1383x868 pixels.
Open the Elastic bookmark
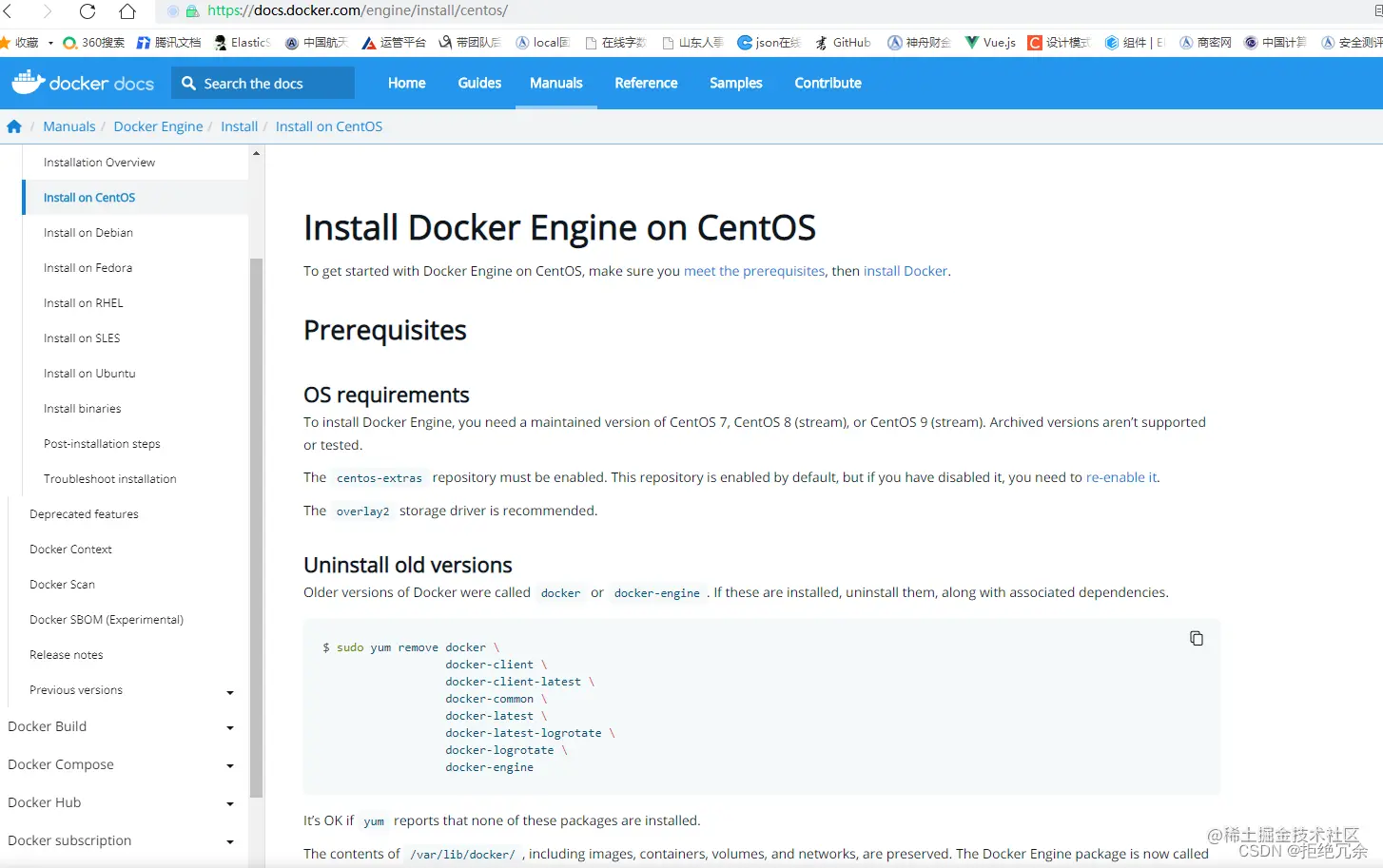tap(243, 43)
